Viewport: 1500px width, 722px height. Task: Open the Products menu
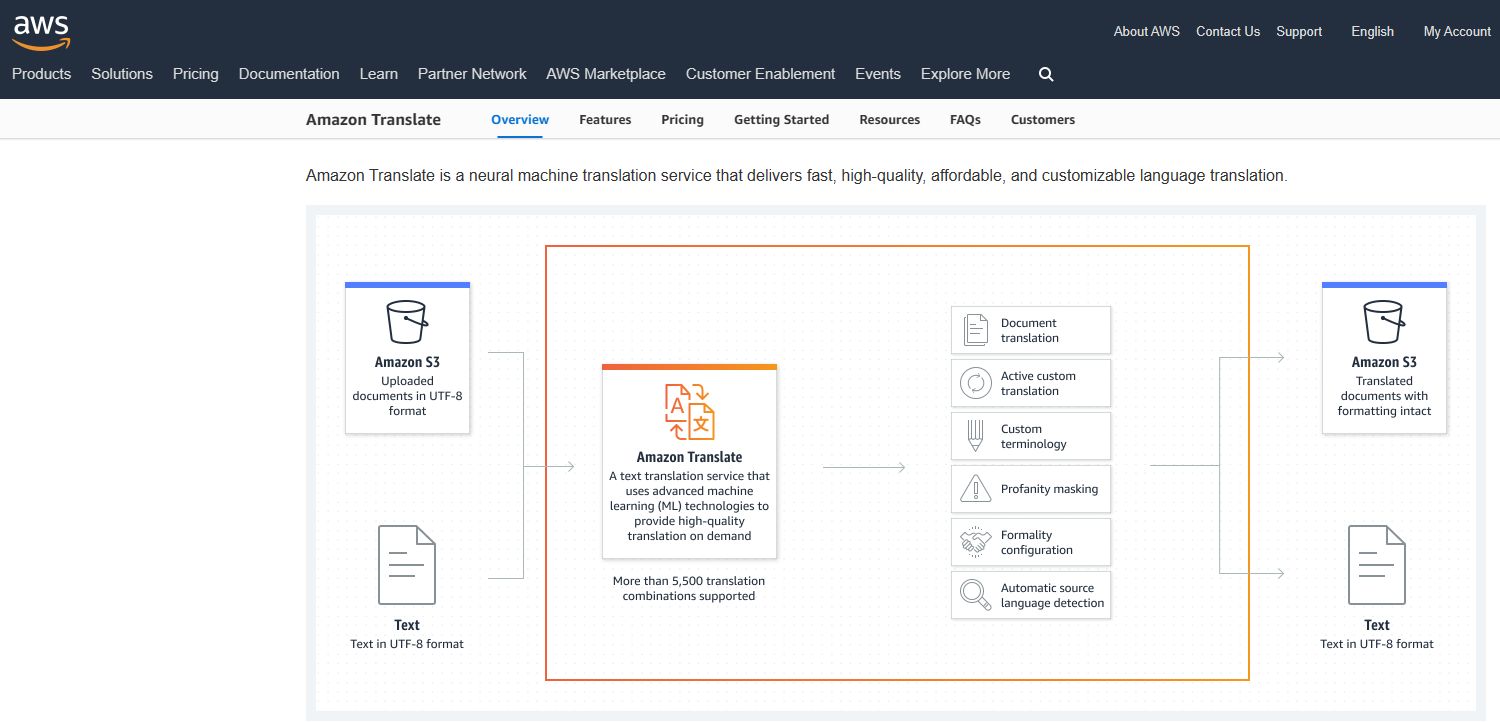point(41,74)
